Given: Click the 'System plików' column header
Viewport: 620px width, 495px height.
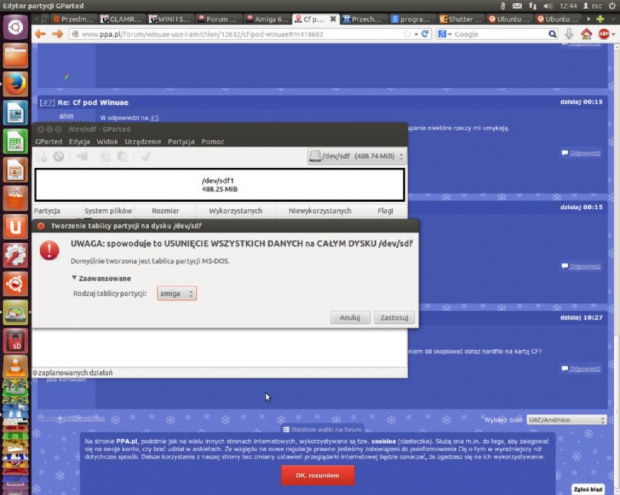Looking at the screenshot, I should point(108,211).
